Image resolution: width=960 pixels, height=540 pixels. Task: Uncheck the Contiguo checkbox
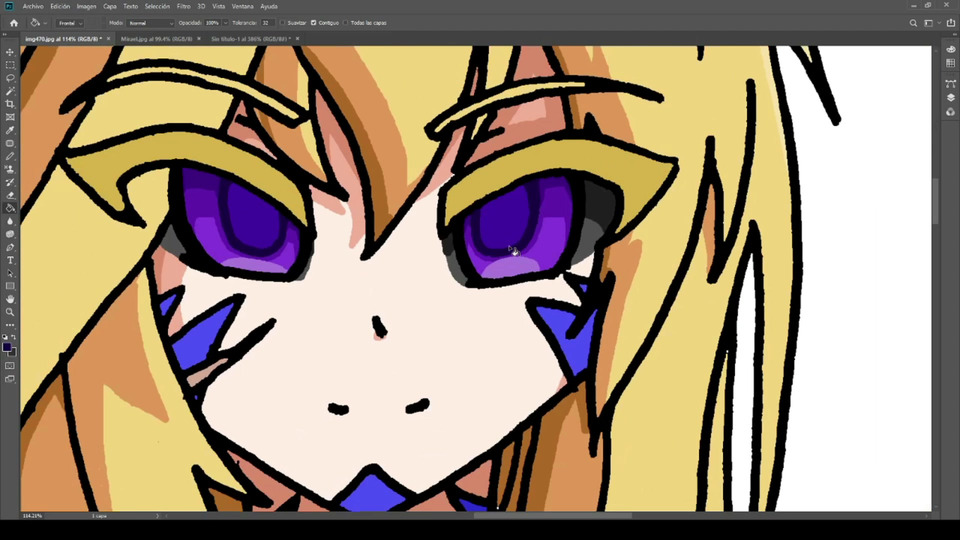coord(313,23)
